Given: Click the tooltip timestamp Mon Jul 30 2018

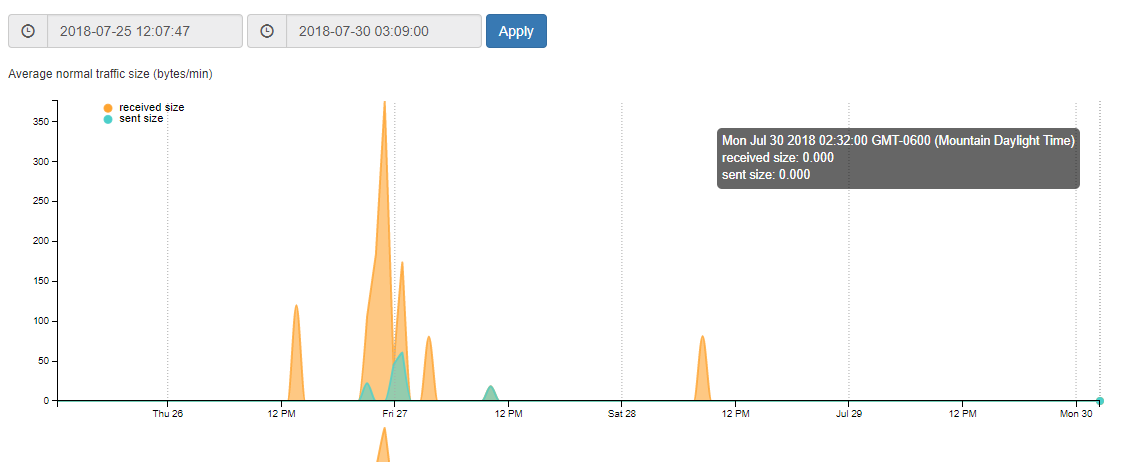Looking at the screenshot, I should click(899, 141).
